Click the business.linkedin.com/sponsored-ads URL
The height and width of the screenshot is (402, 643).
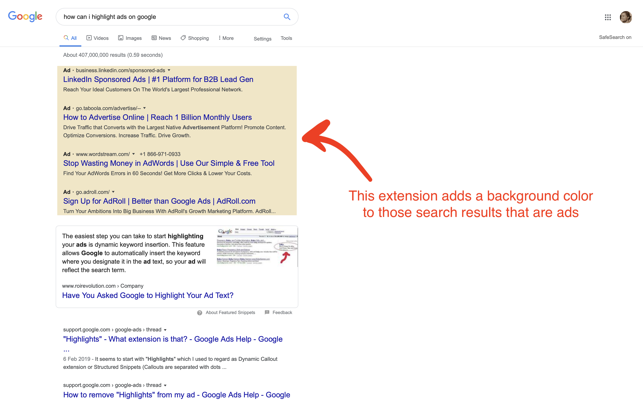pos(121,70)
